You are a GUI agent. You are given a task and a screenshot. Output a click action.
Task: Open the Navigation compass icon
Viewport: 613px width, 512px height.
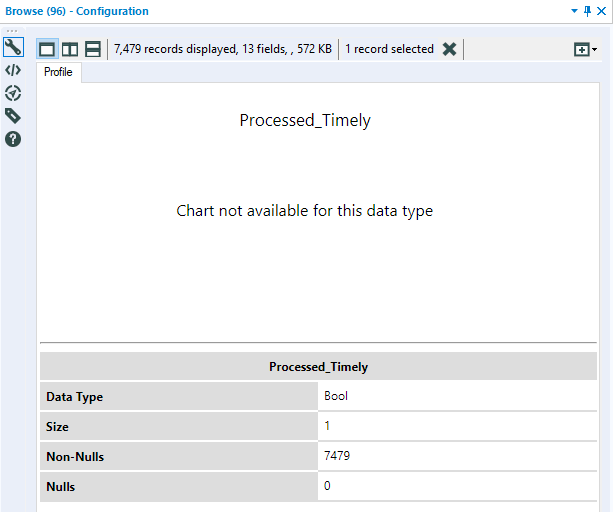point(13,93)
